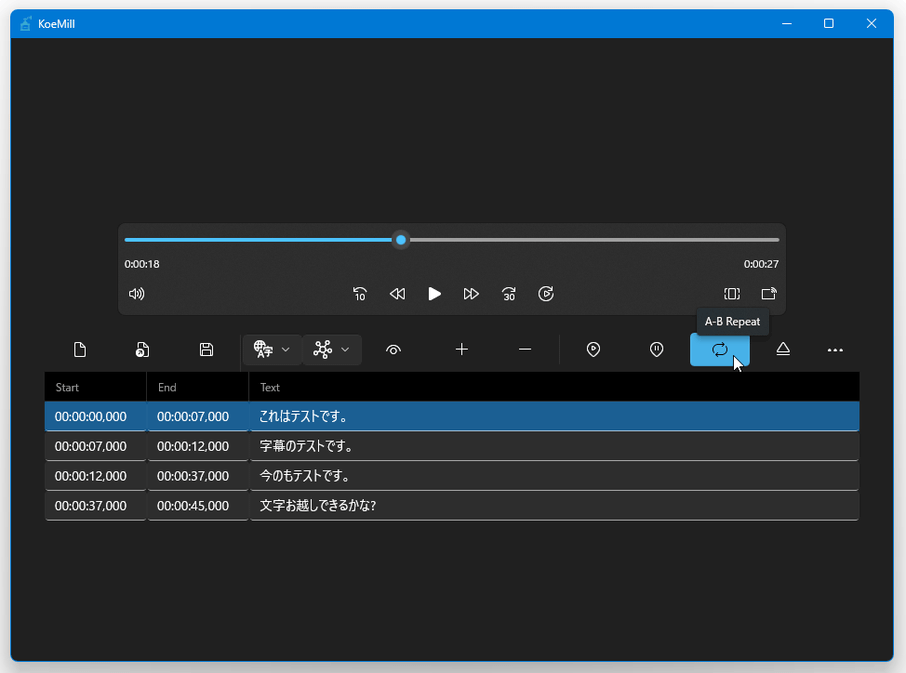Screen dimensions: 906x673
Task: Select the subtitle row starting at 00:00:12,000
Action: (451, 476)
